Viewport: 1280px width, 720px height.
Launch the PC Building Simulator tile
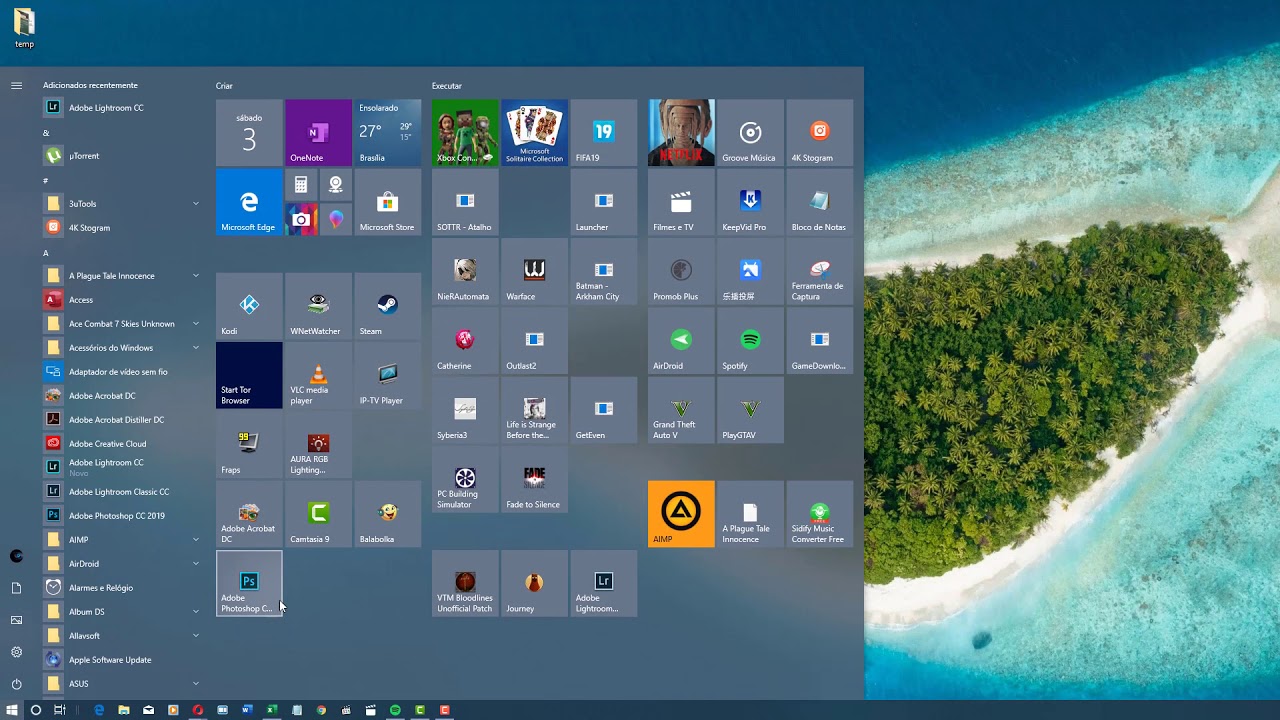(x=465, y=479)
